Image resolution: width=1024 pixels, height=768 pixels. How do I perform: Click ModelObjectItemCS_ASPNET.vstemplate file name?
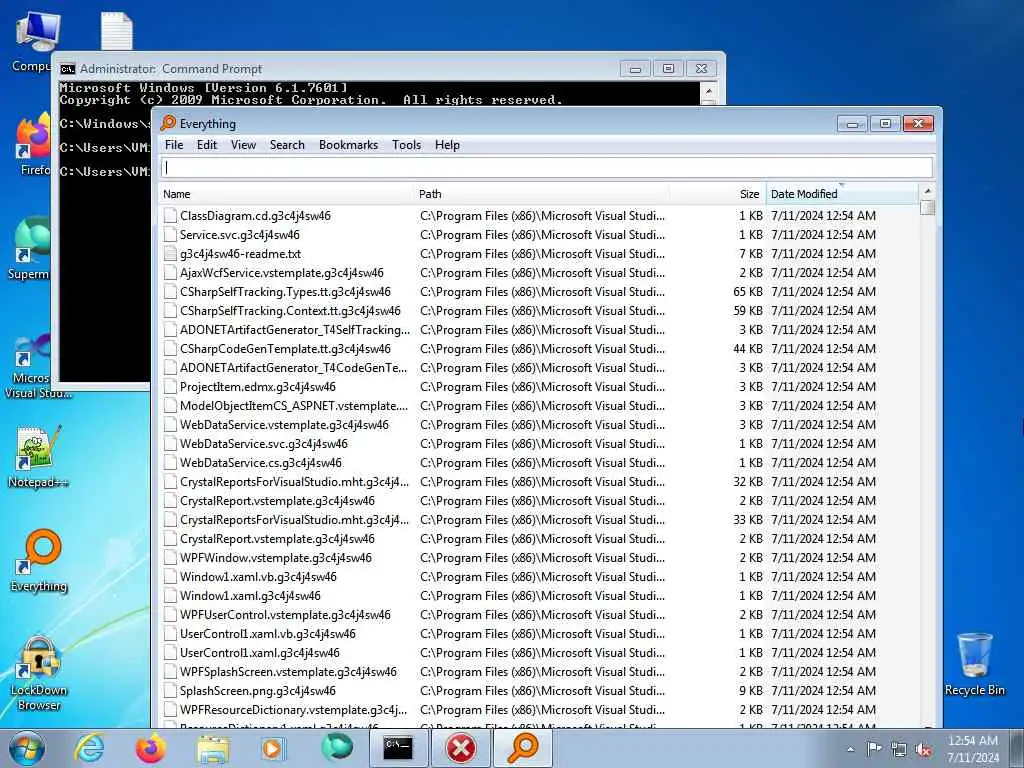tap(294, 406)
